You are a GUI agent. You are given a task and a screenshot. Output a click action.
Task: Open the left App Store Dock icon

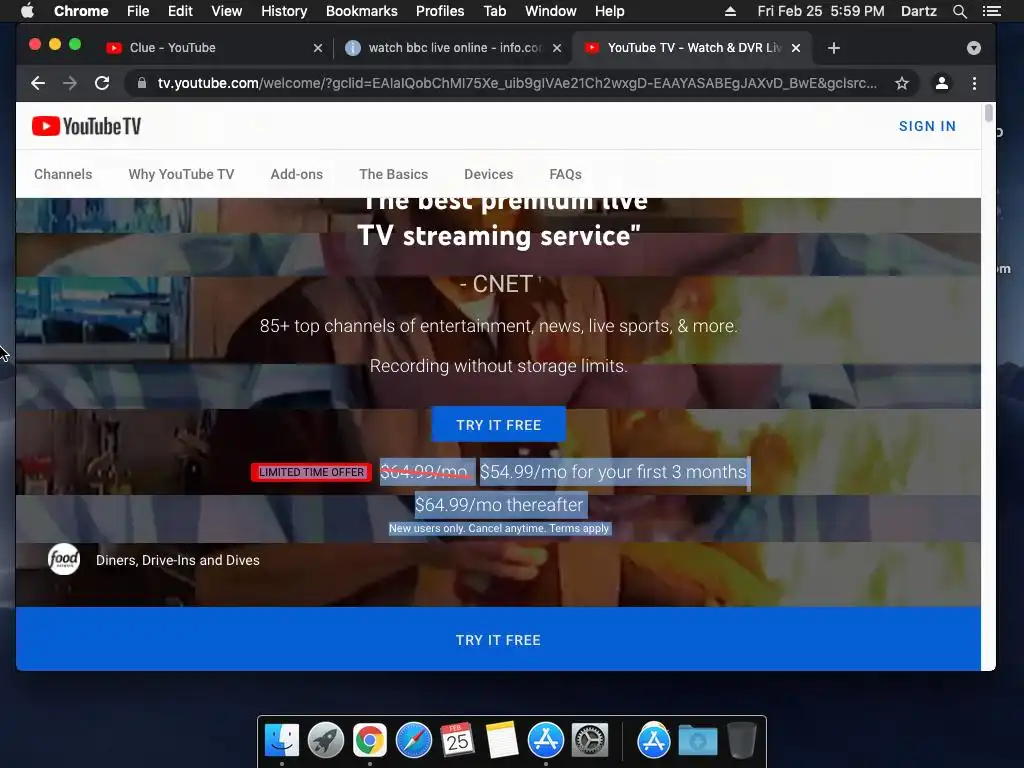pos(545,741)
